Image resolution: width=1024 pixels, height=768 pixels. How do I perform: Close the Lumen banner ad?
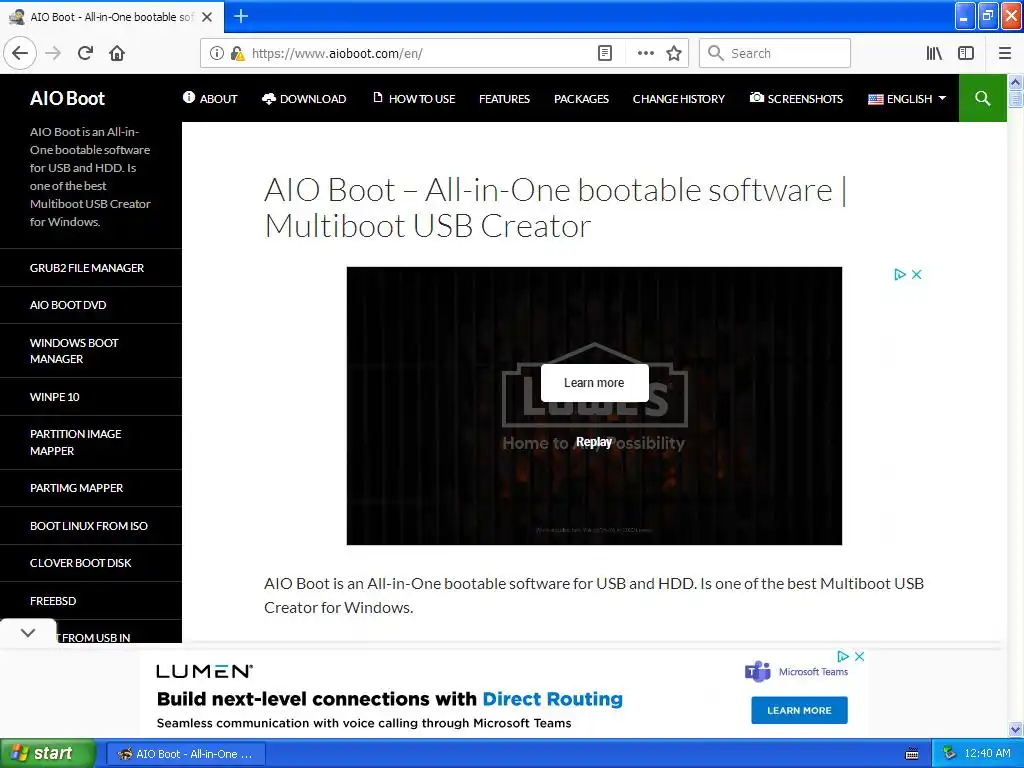click(859, 656)
